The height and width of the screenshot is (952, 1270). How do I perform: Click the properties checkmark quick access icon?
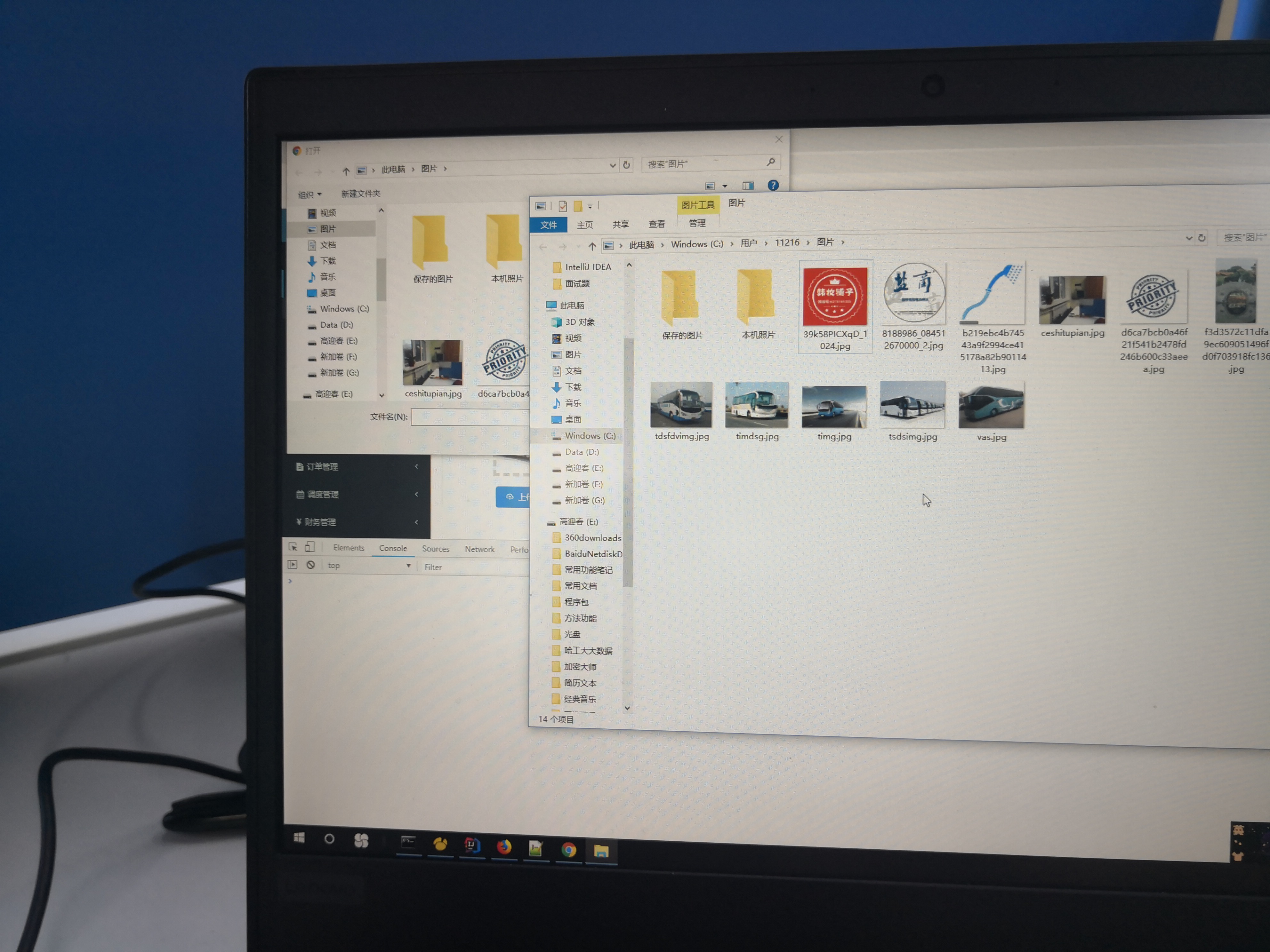pyautogui.click(x=563, y=206)
